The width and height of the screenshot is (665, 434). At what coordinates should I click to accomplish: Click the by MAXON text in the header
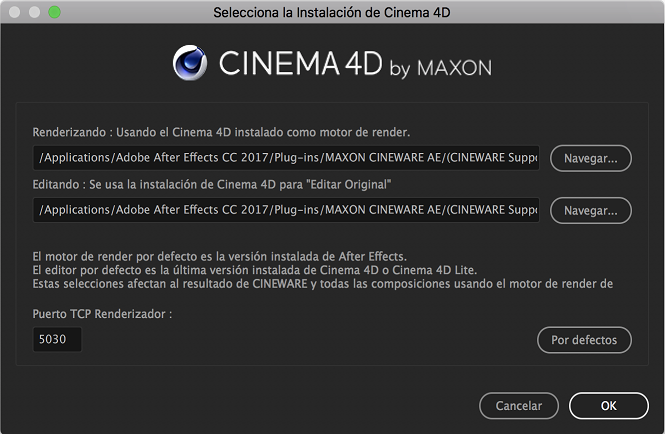point(440,67)
